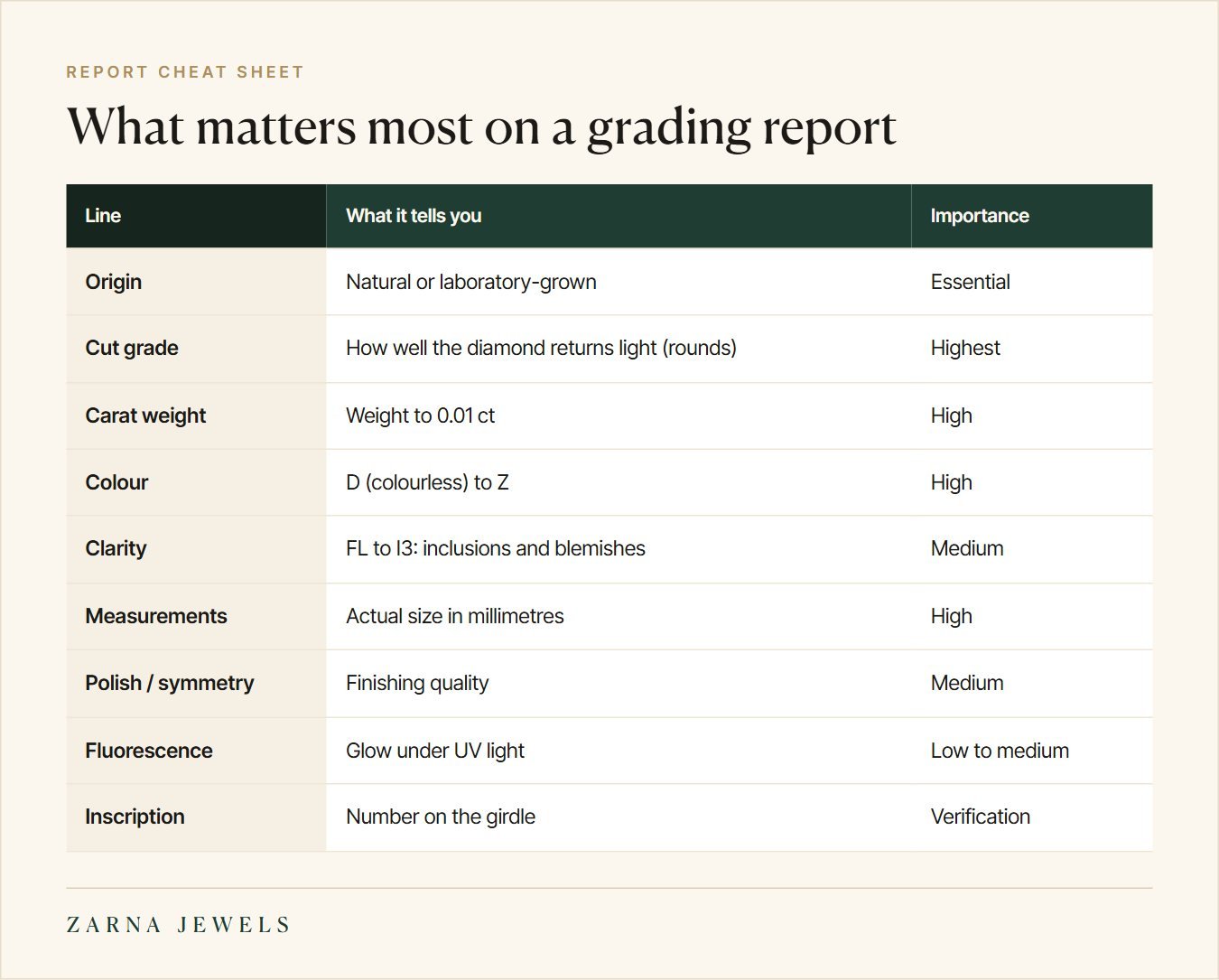Select the "Measurements" row label
The width and height of the screenshot is (1219, 980).
[156, 616]
